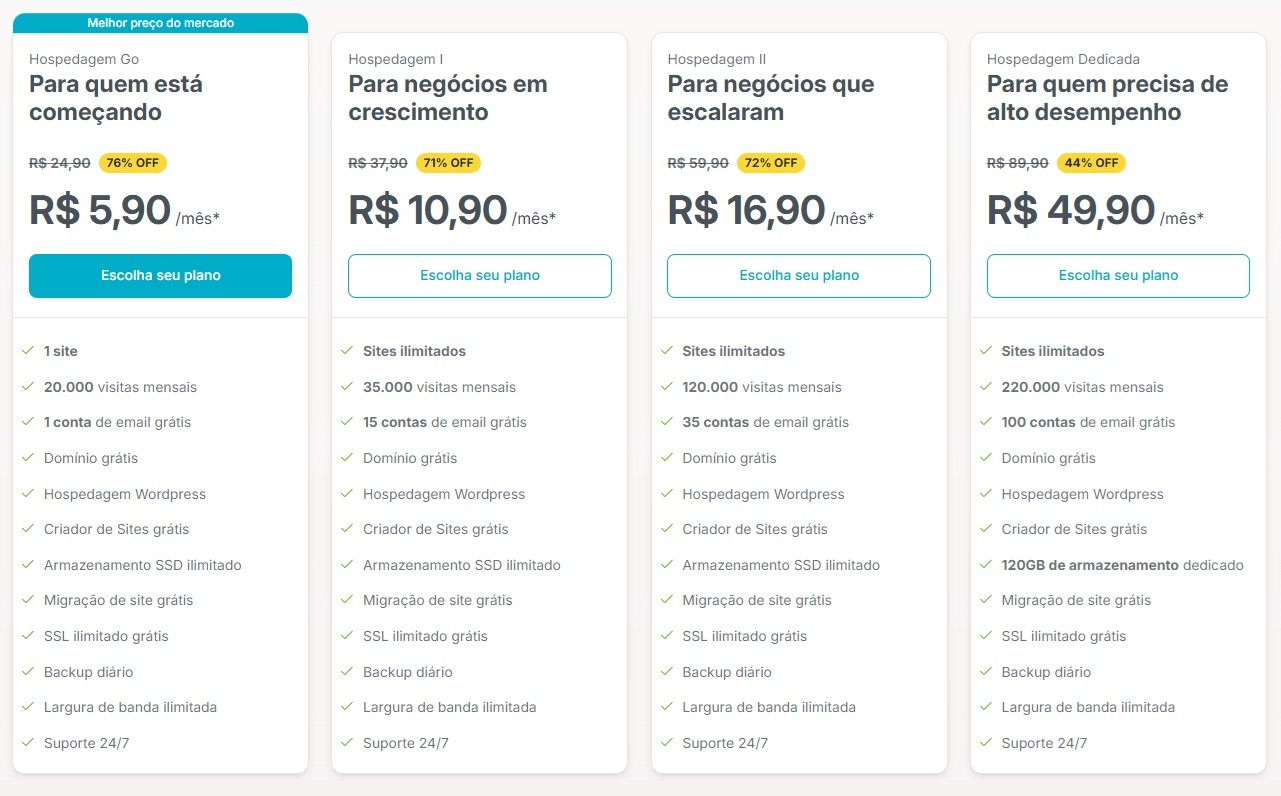Click the check icon by '1 conta de email grátis'

coord(27,422)
